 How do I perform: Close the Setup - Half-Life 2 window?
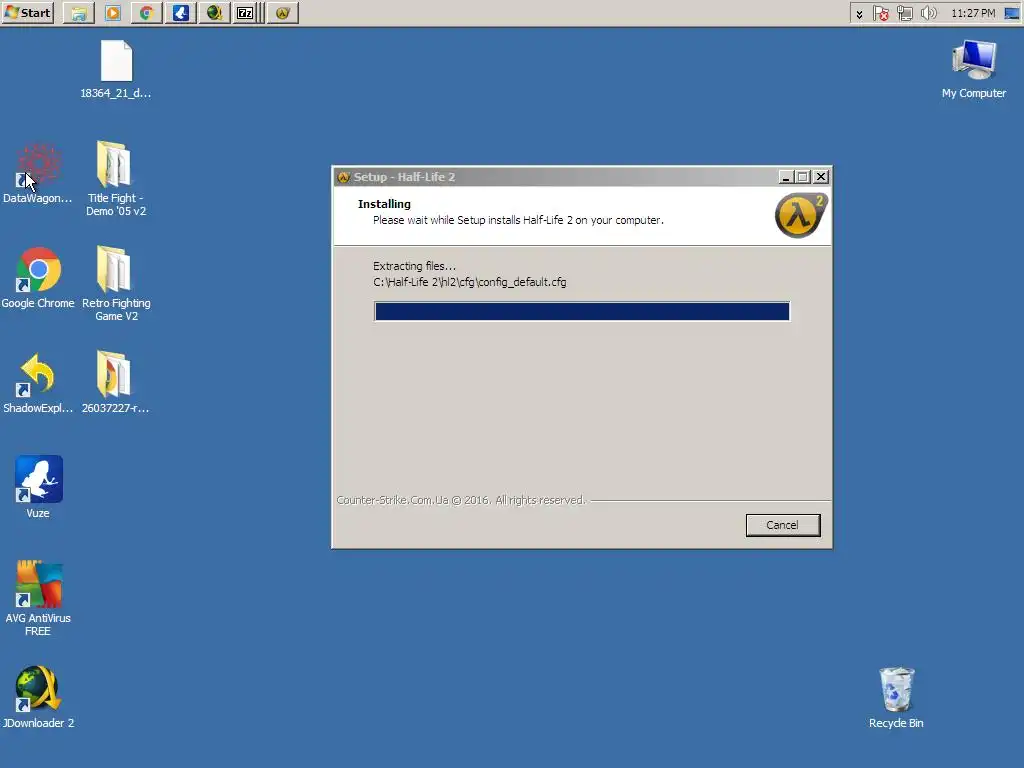point(821,177)
